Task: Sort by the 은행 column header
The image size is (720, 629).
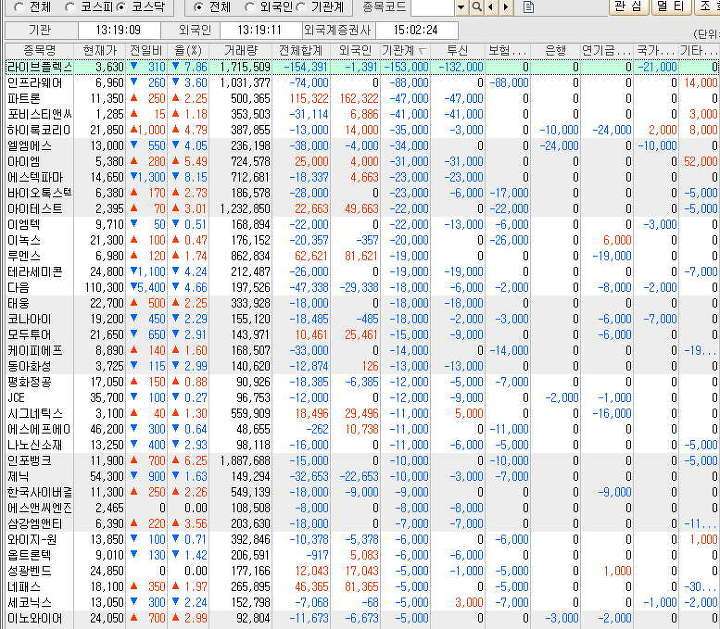Action: point(555,51)
